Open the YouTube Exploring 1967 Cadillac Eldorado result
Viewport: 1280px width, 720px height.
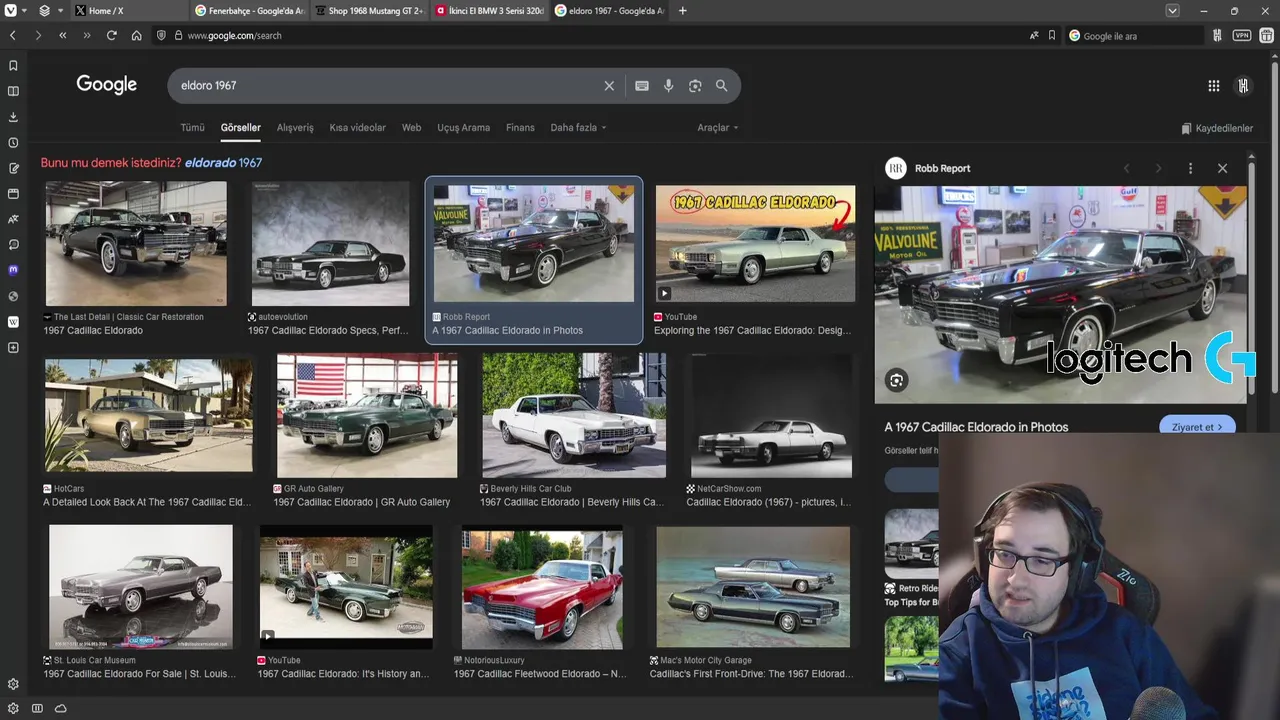pos(755,243)
